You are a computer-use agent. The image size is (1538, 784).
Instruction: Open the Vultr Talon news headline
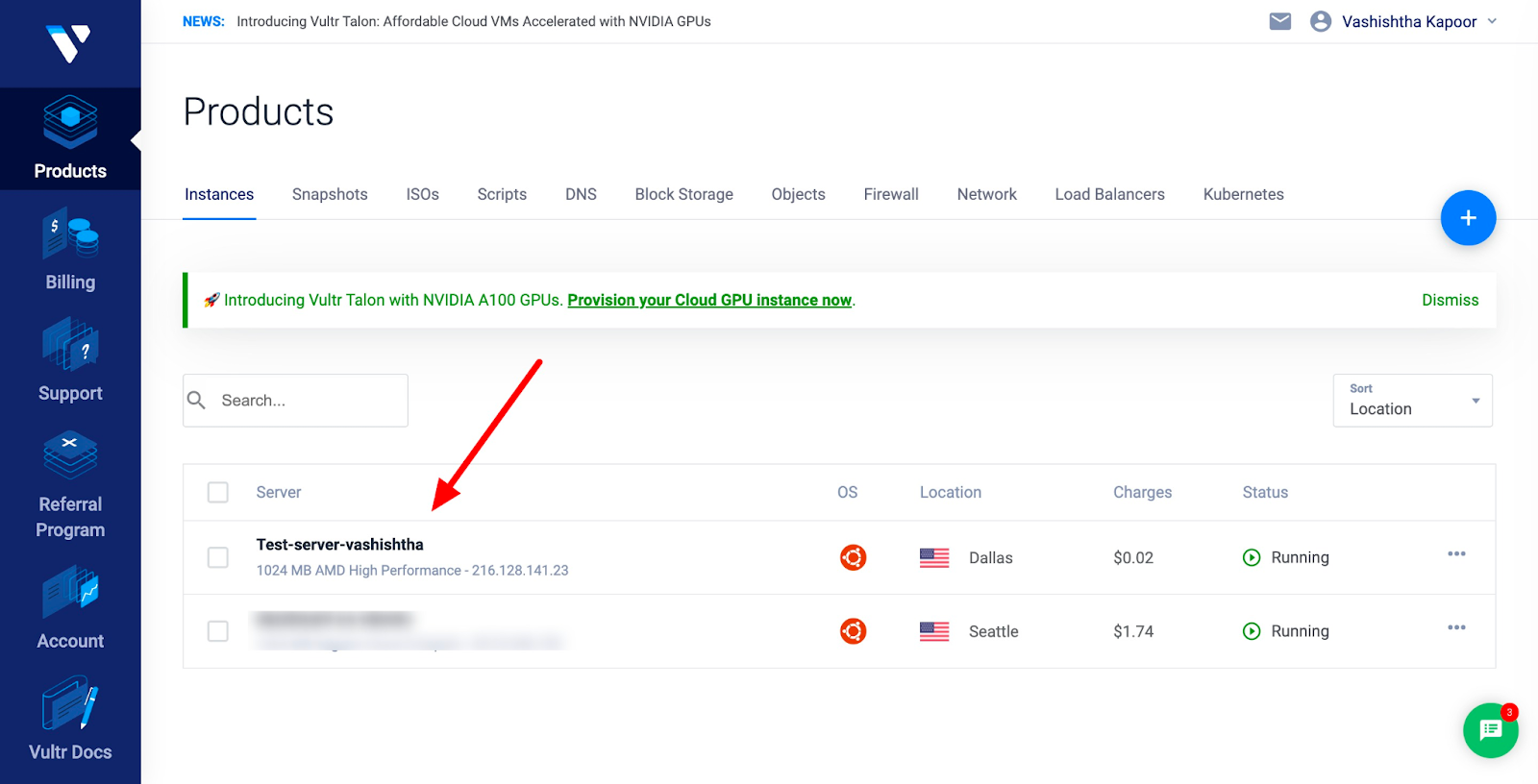(x=474, y=21)
